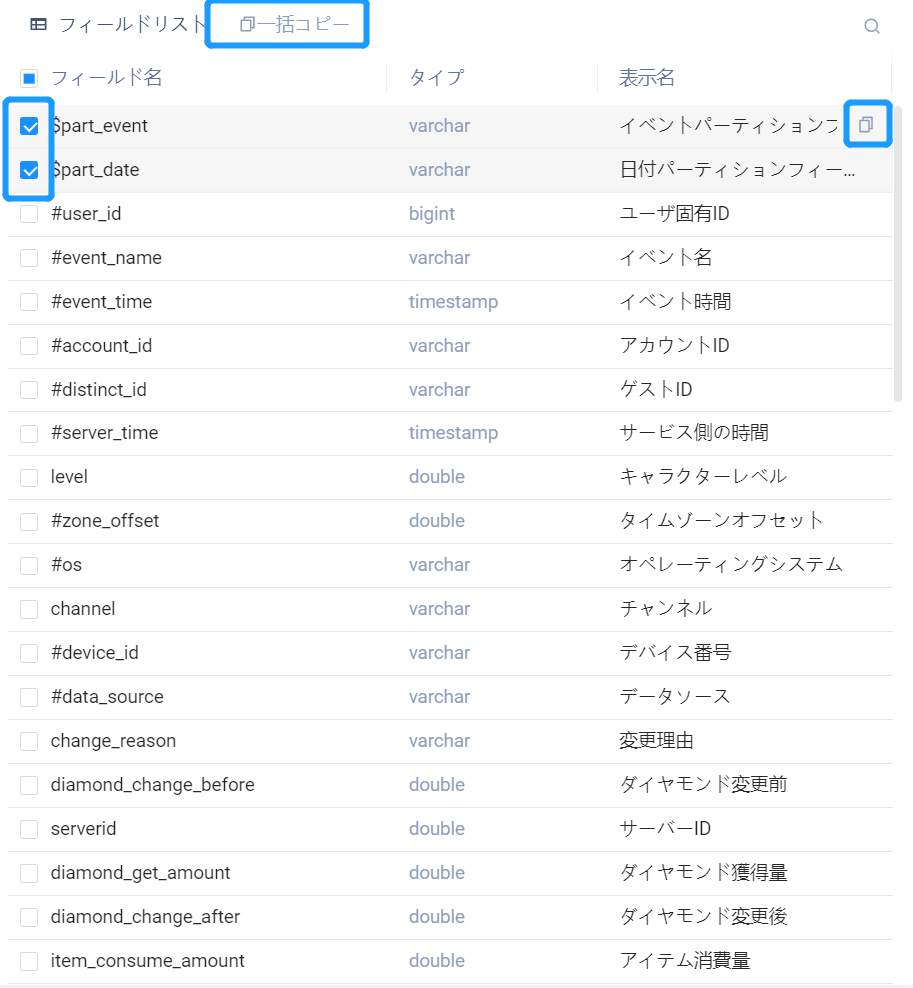Uncheck the $part_event field checkbox

29,125
